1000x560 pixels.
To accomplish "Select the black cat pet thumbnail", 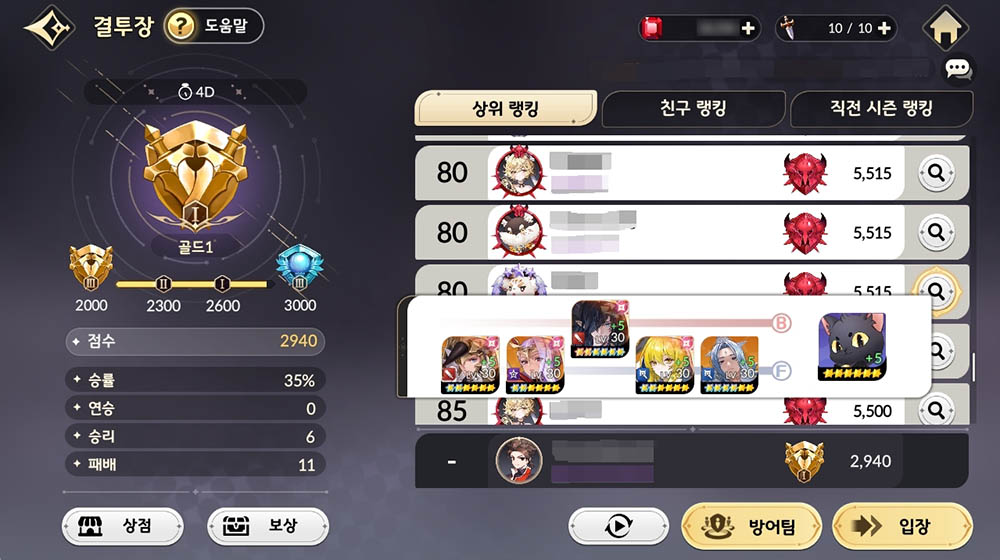I will pyautogui.click(x=852, y=346).
